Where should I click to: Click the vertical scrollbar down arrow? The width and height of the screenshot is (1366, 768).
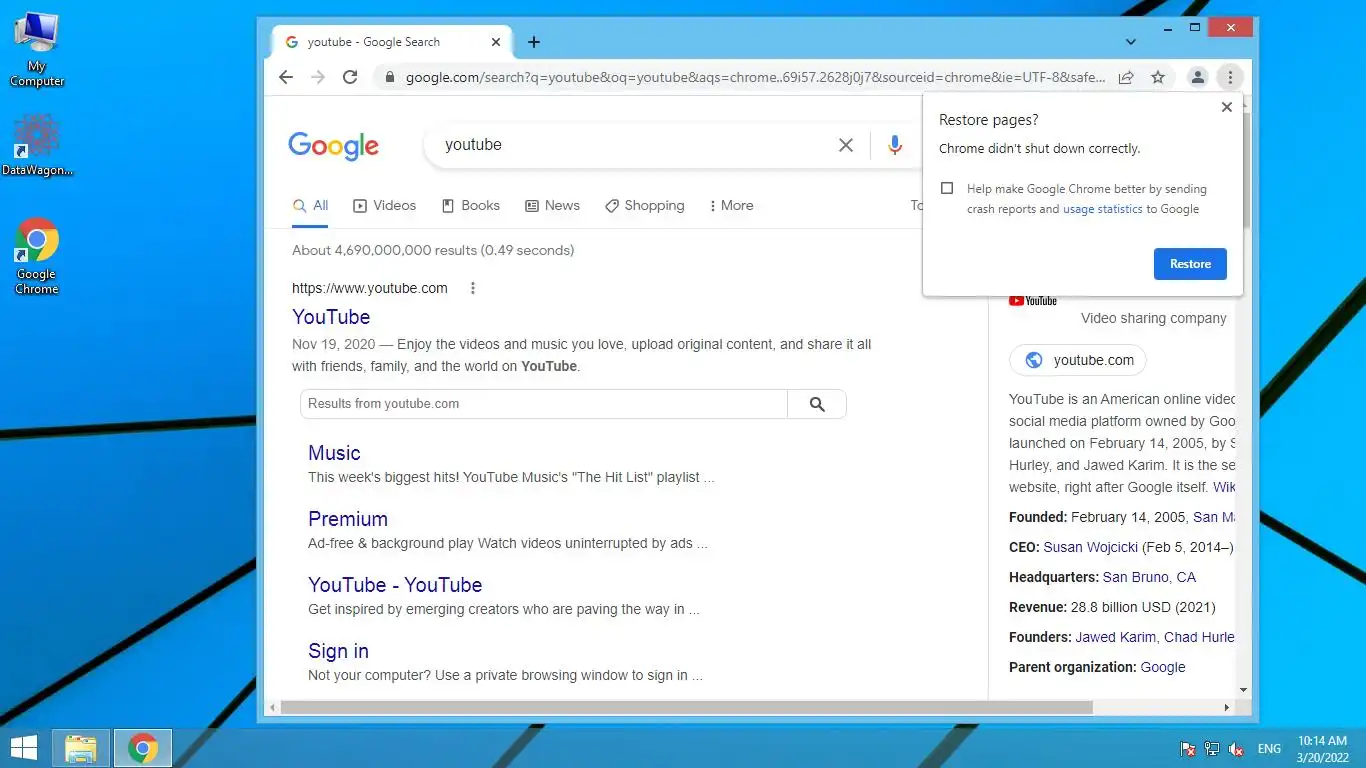[x=1243, y=690]
